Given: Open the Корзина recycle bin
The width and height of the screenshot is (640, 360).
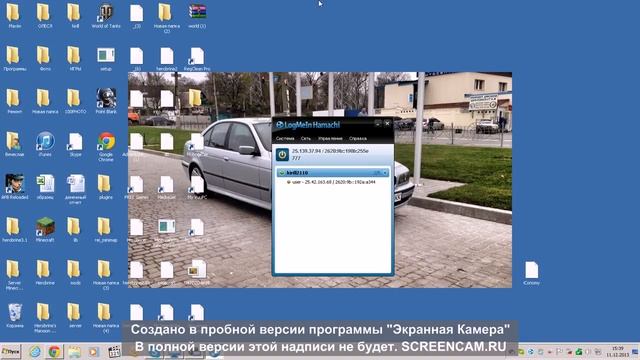Looking at the screenshot, I should pyautogui.click(x=15, y=316).
